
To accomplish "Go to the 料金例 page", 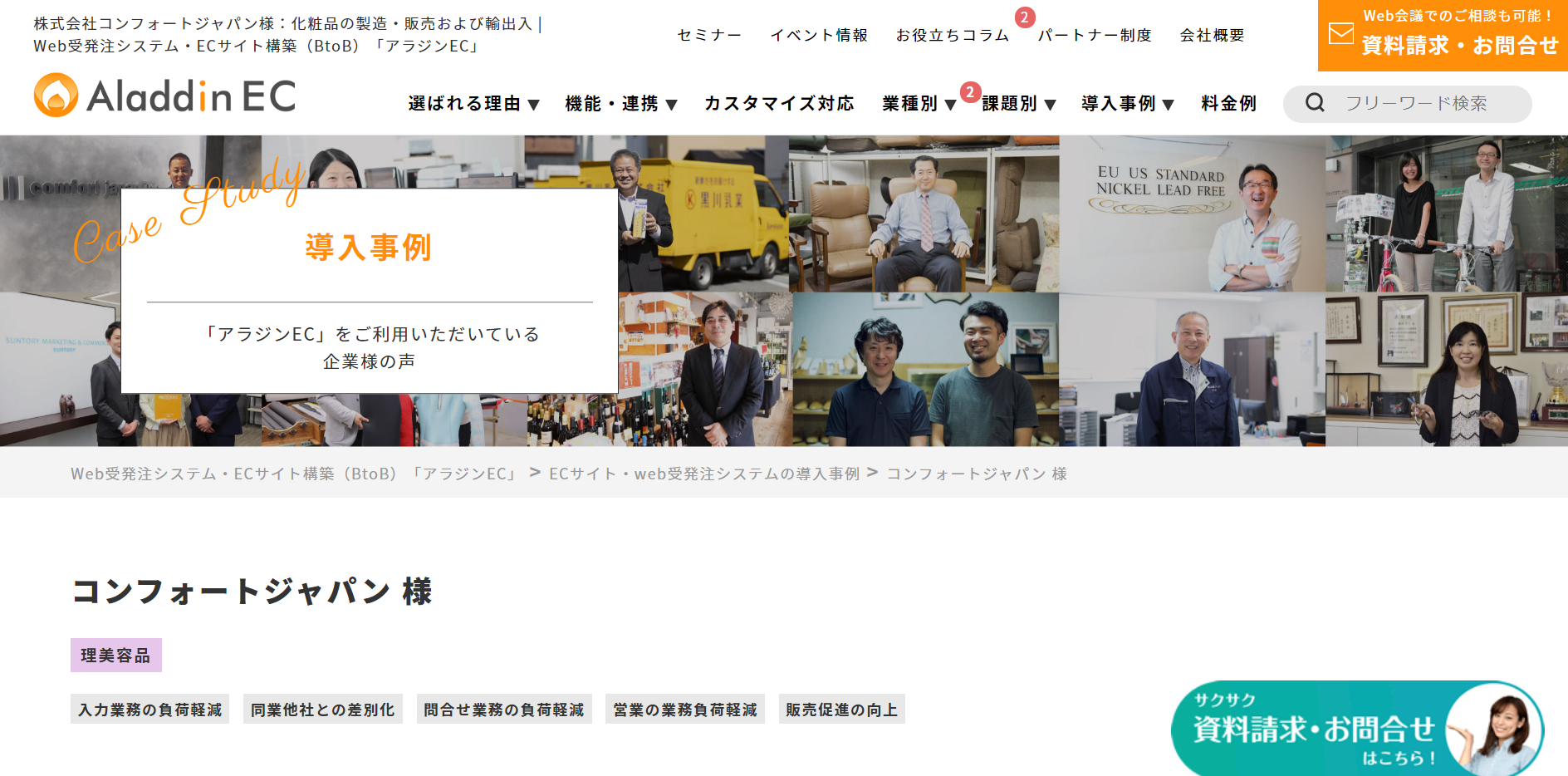I will pos(1228,104).
